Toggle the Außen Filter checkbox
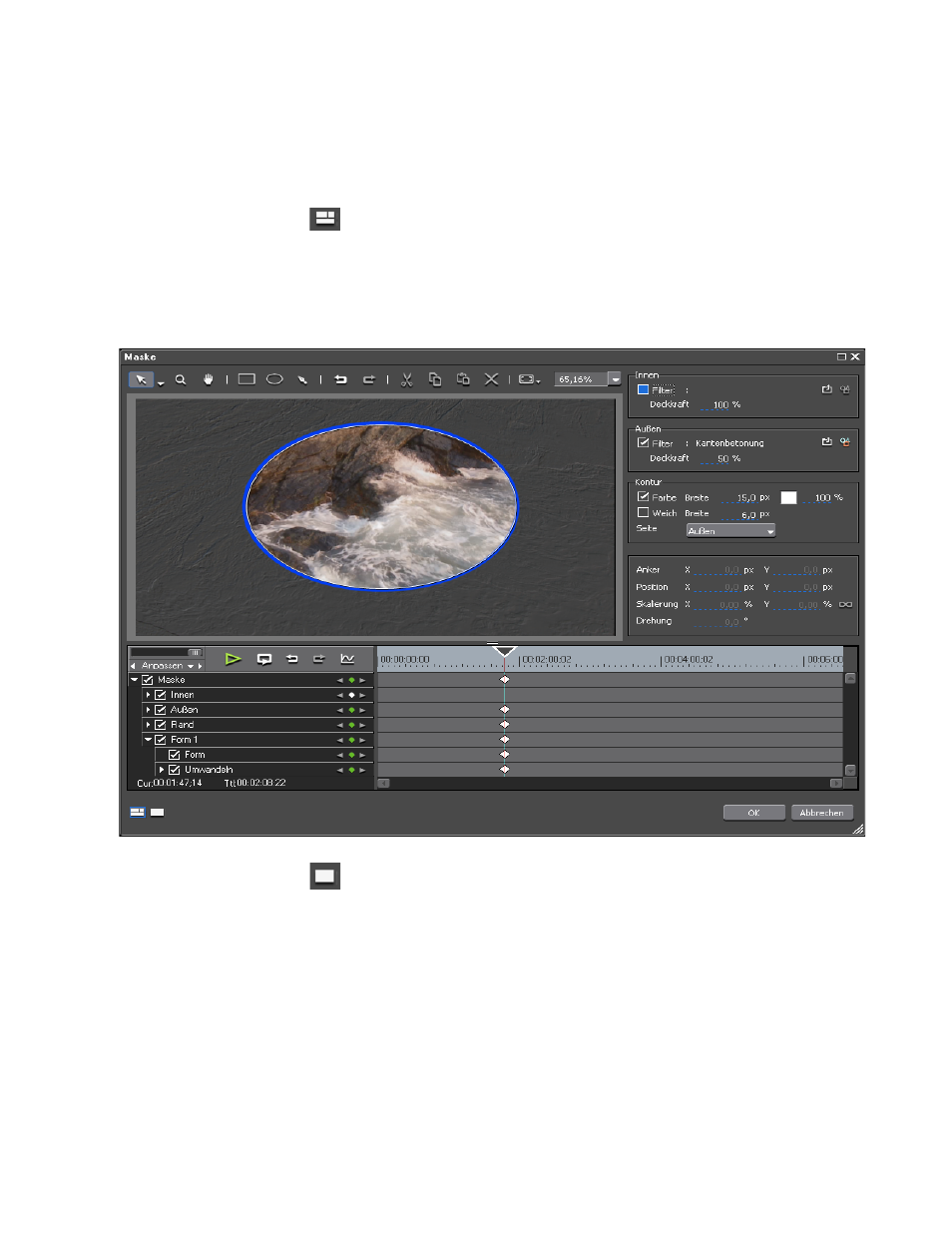This screenshot has width=952, height=1233. pos(643,442)
